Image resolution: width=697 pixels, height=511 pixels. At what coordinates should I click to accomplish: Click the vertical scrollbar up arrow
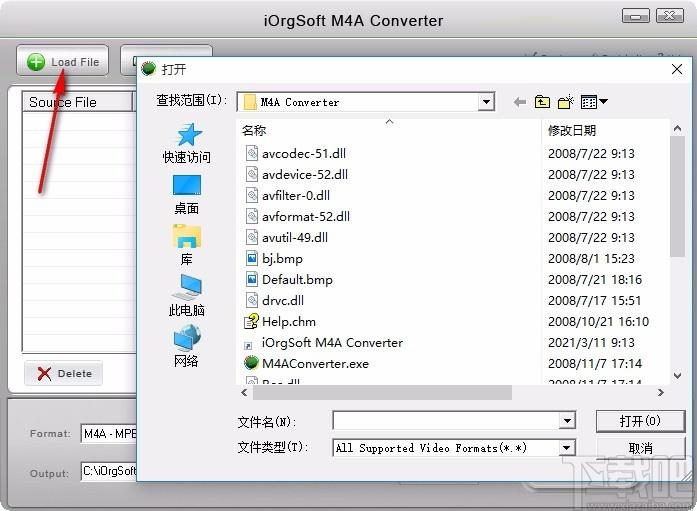pyautogui.click(x=677, y=128)
